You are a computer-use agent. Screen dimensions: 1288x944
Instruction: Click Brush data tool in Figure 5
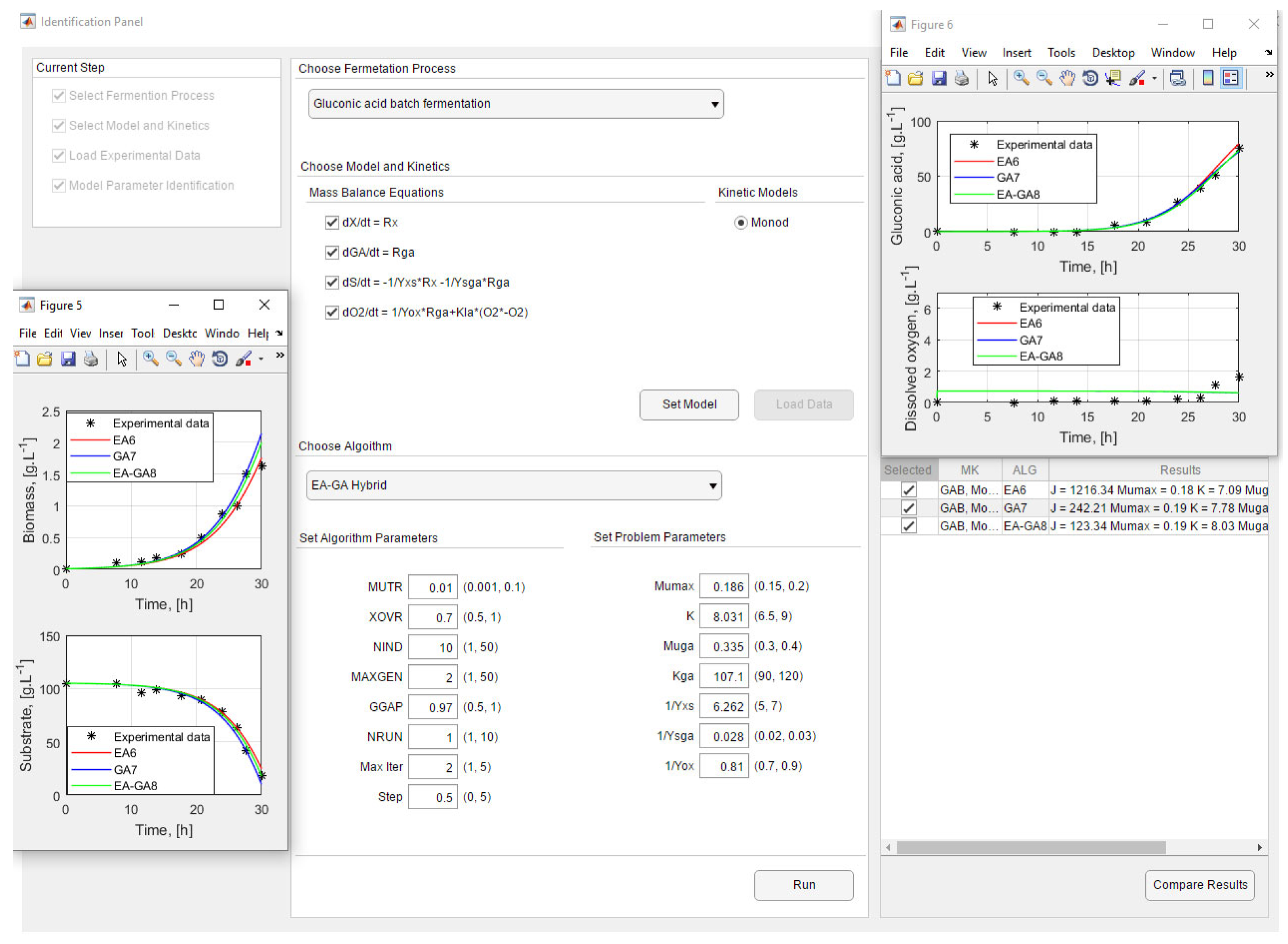point(243,359)
